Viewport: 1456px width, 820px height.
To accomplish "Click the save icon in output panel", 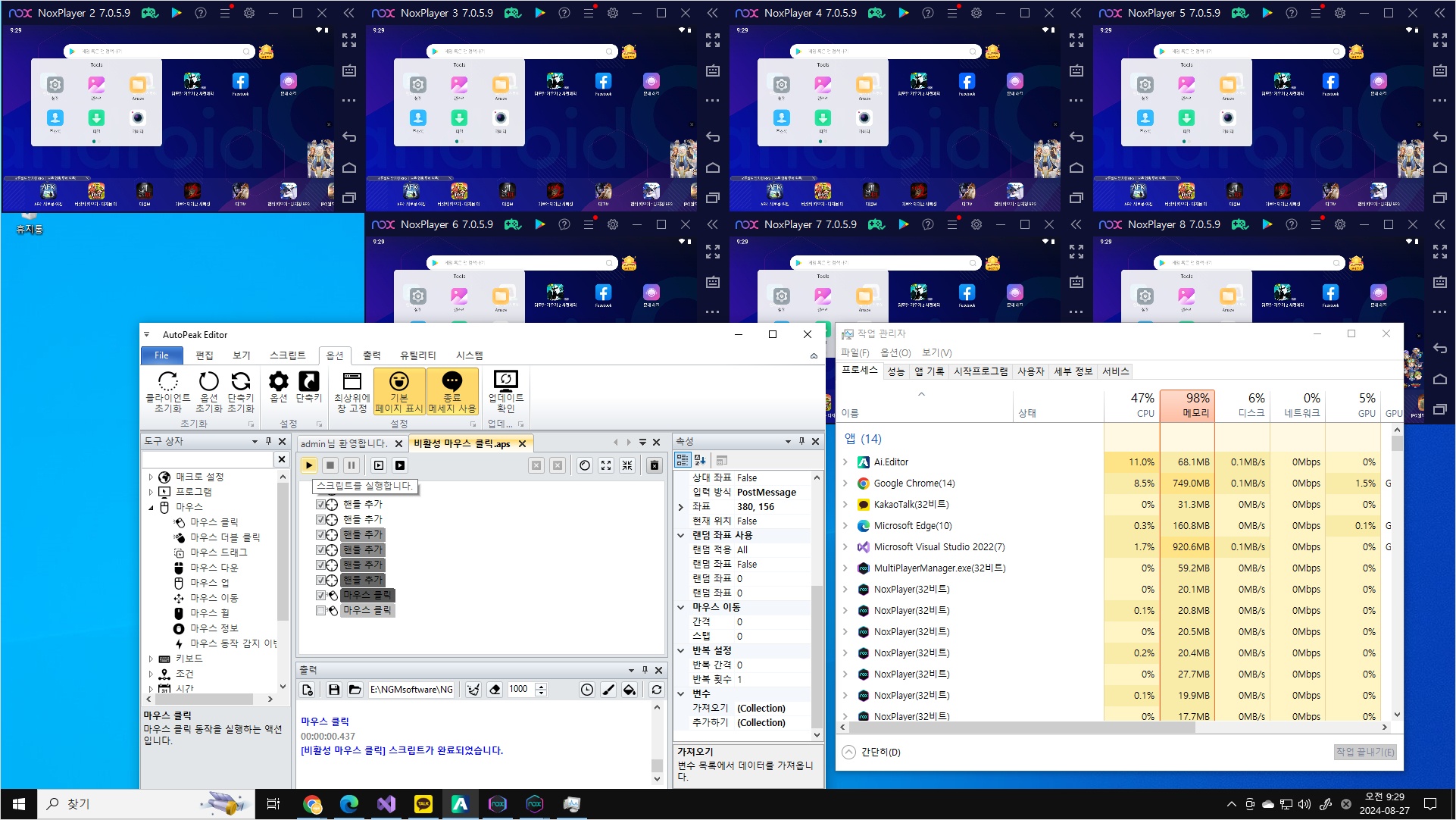I will [x=333, y=690].
